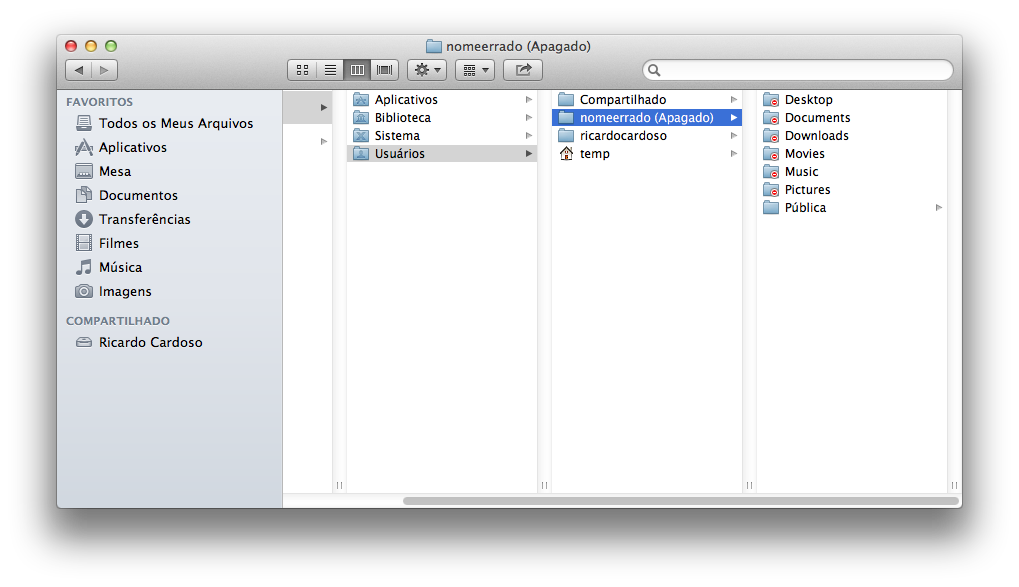The width and height of the screenshot is (1019, 587).
Task: Go forward with the right arrow button
Action: point(105,70)
